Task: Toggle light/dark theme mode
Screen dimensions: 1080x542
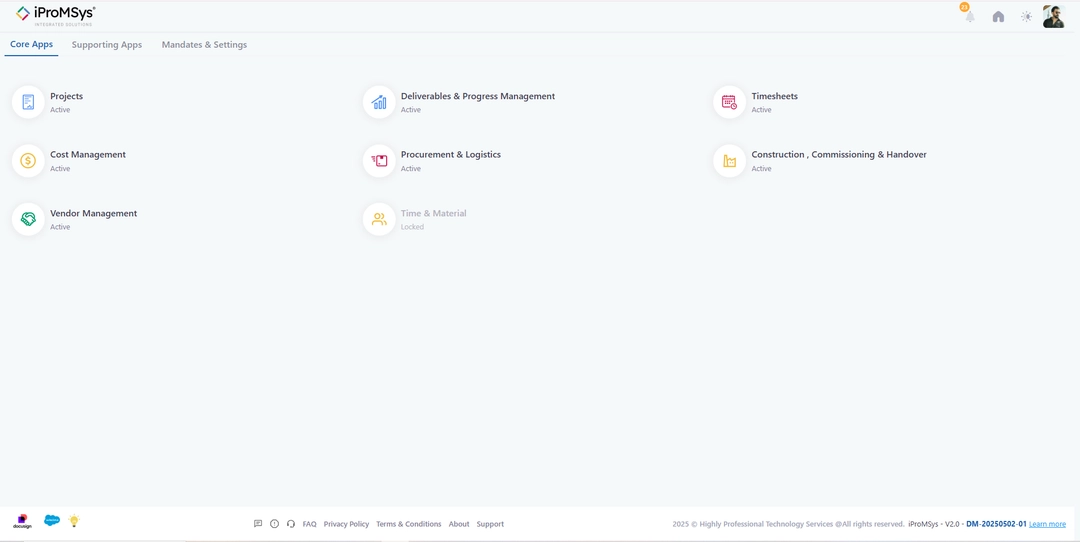Action: pyautogui.click(x=1026, y=17)
